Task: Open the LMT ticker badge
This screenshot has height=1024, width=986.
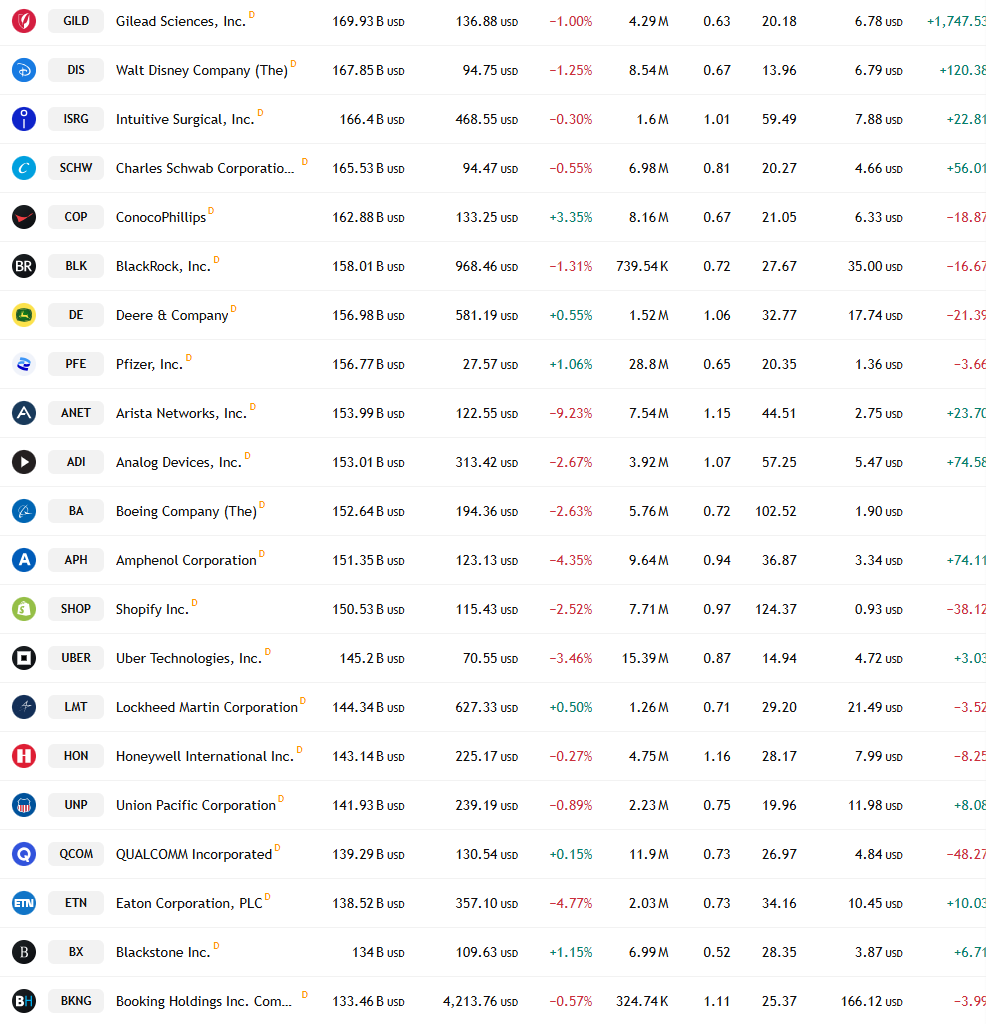Action: pyautogui.click(x=76, y=707)
